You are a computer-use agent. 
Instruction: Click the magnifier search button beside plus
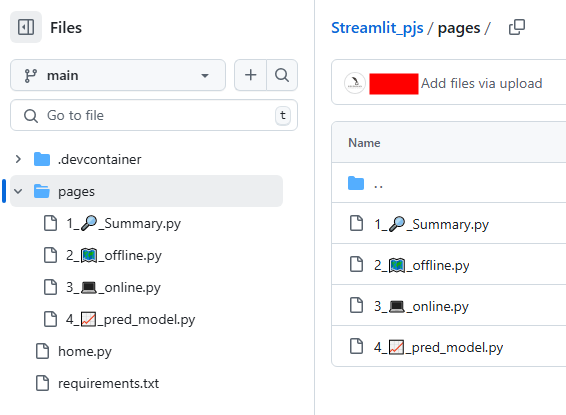click(282, 75)
